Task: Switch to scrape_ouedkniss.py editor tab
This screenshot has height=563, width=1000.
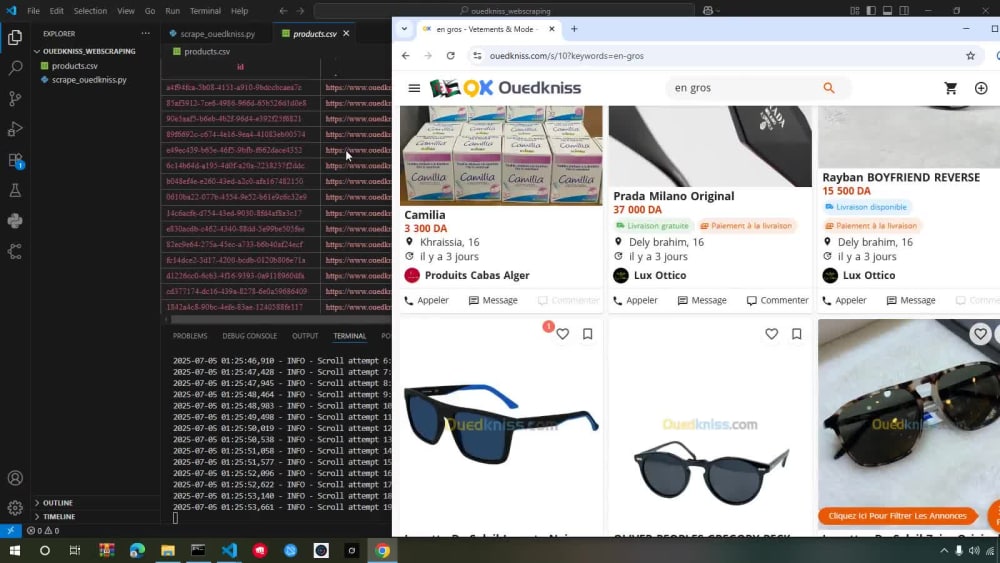Action: click(217, 34)
